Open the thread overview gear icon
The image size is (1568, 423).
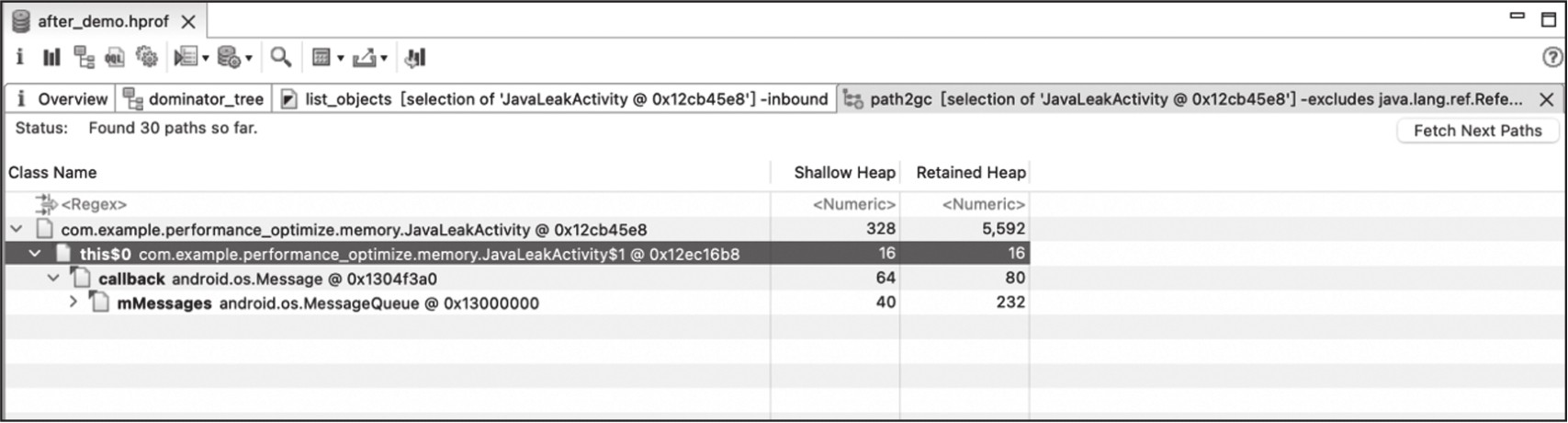click(146, 58)
